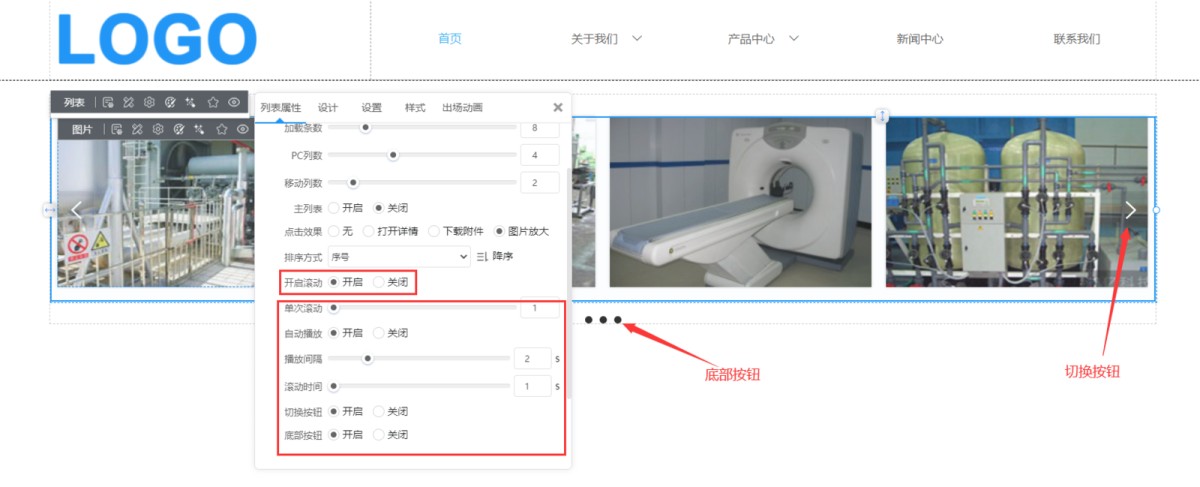Open the 排序方式 dropdown
Screen dimensions: 1200x487
(x=398, y=257)
